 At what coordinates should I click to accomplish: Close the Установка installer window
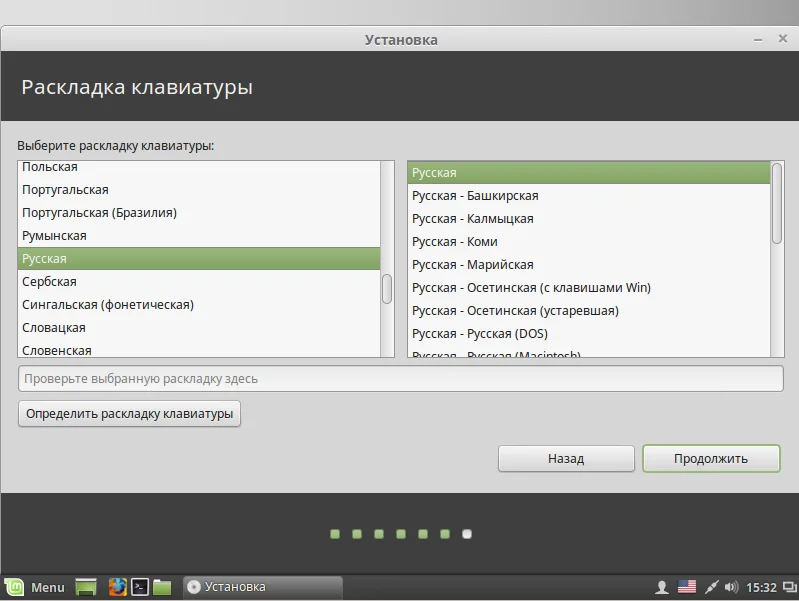click(x=783, y=39)
